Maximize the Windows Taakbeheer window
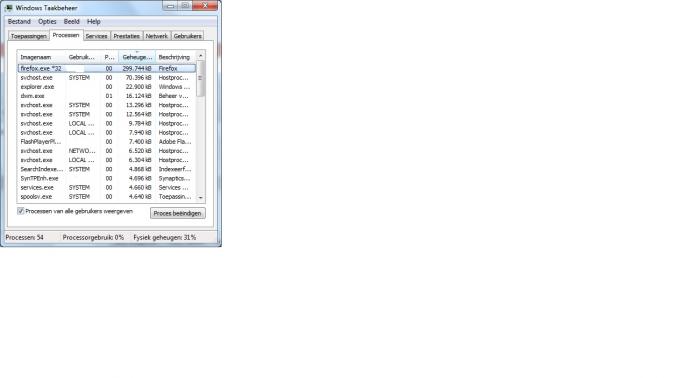 185,6
